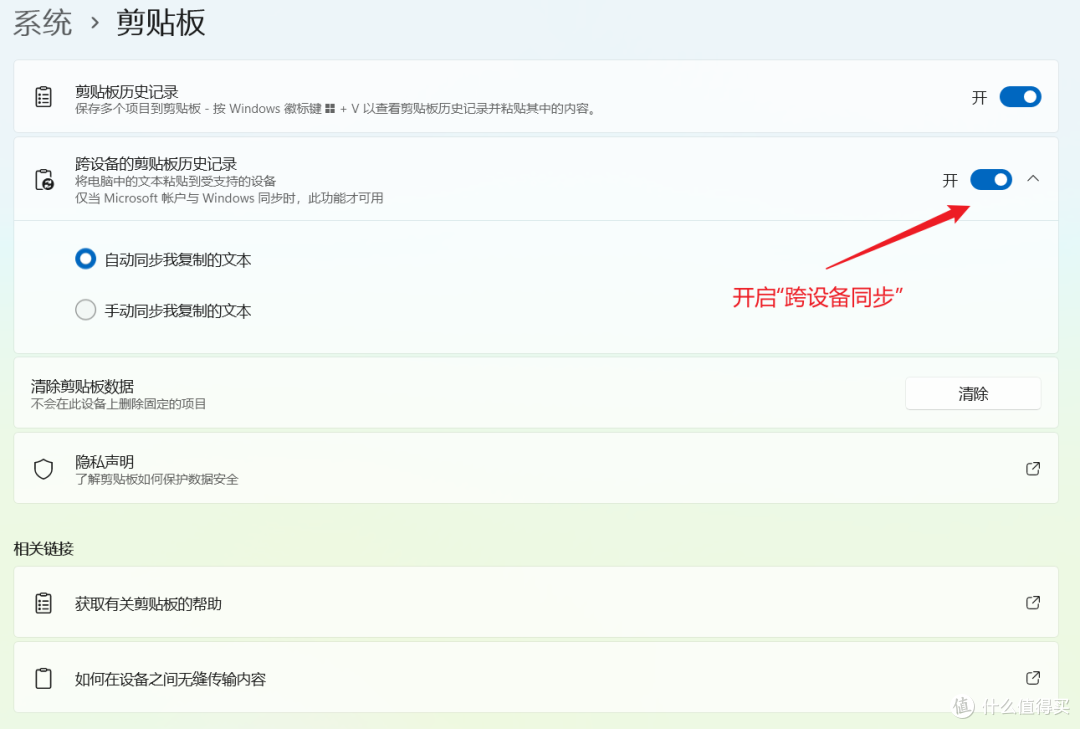Open 如何在设备之间无缝传输内容 link text

[x=170, y=679]
